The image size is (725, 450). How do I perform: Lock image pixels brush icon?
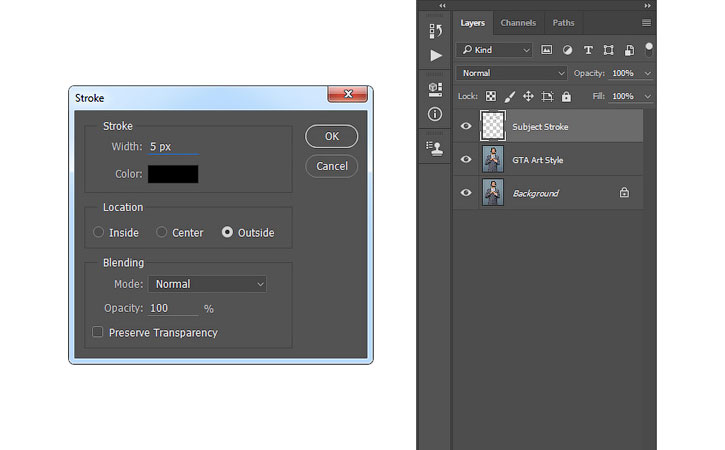tap(510, 96)
